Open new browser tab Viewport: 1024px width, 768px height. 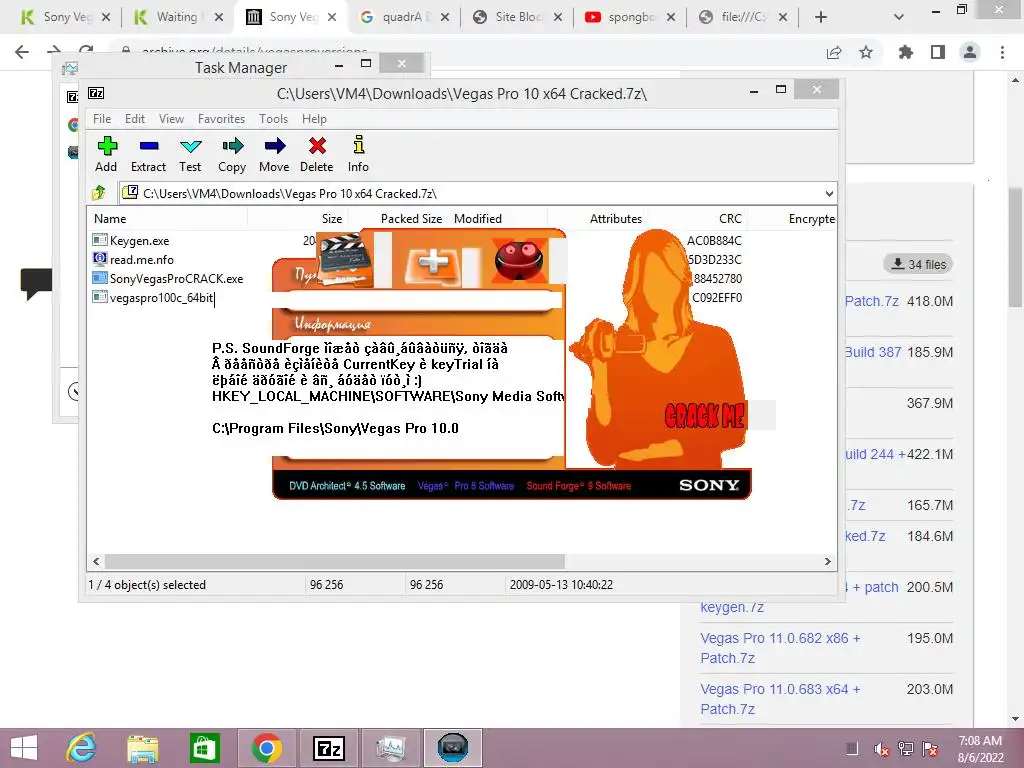tap(821, 17)
